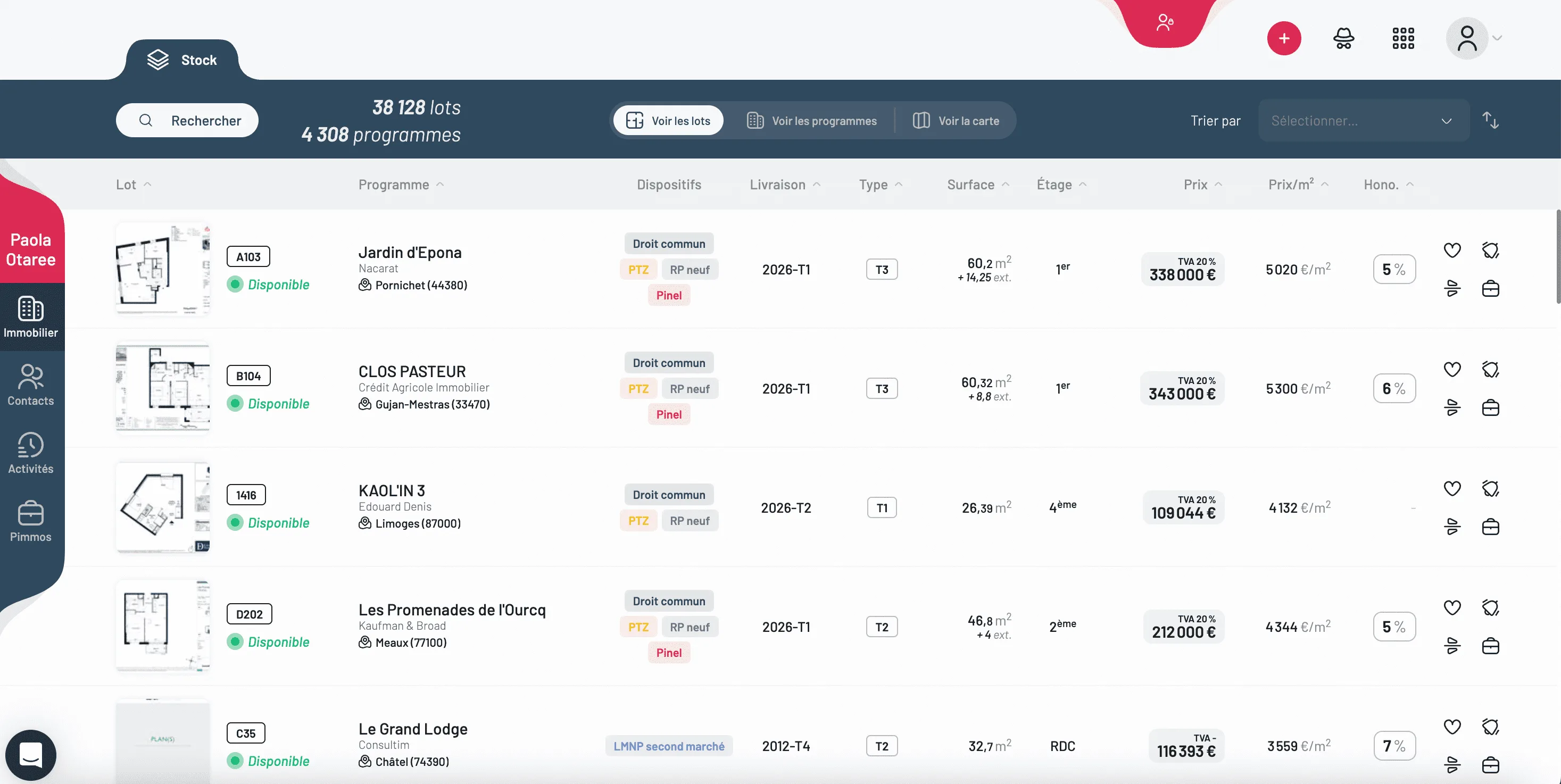Open the incognito spy hat icon
1561x784 pixels.
(1343, 38)
